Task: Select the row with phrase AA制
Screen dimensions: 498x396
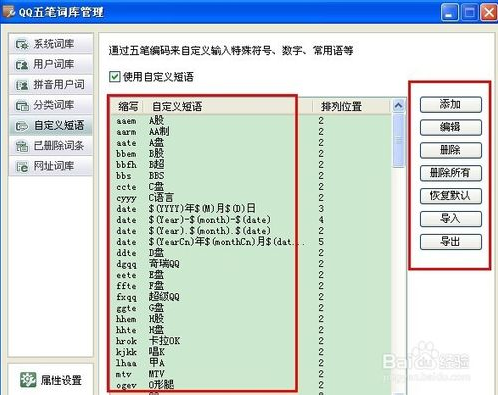Action: (250, 132)
